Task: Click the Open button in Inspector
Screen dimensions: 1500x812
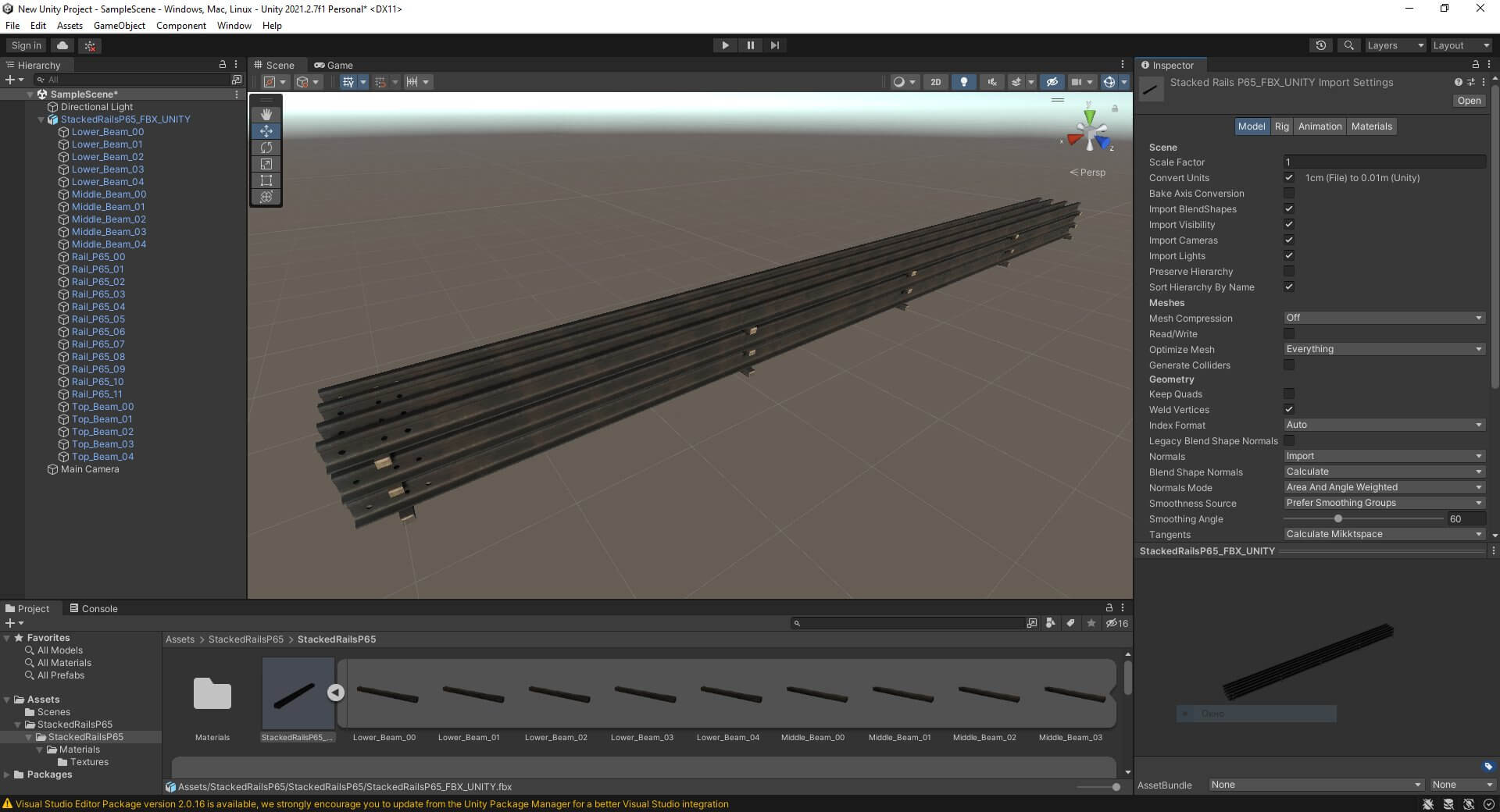Action: [x=1469, y=101]
